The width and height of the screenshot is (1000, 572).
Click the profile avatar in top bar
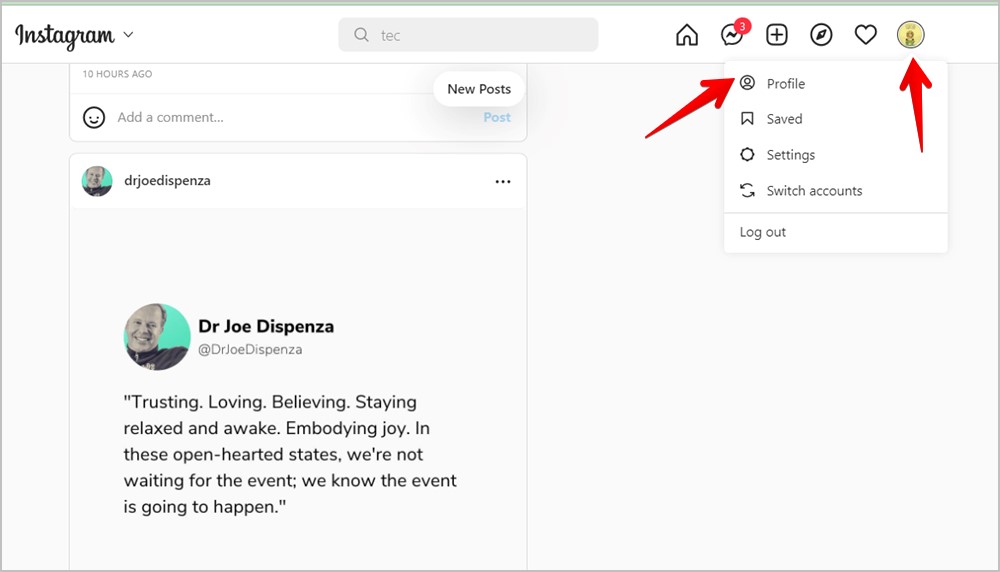pos(910,34)
